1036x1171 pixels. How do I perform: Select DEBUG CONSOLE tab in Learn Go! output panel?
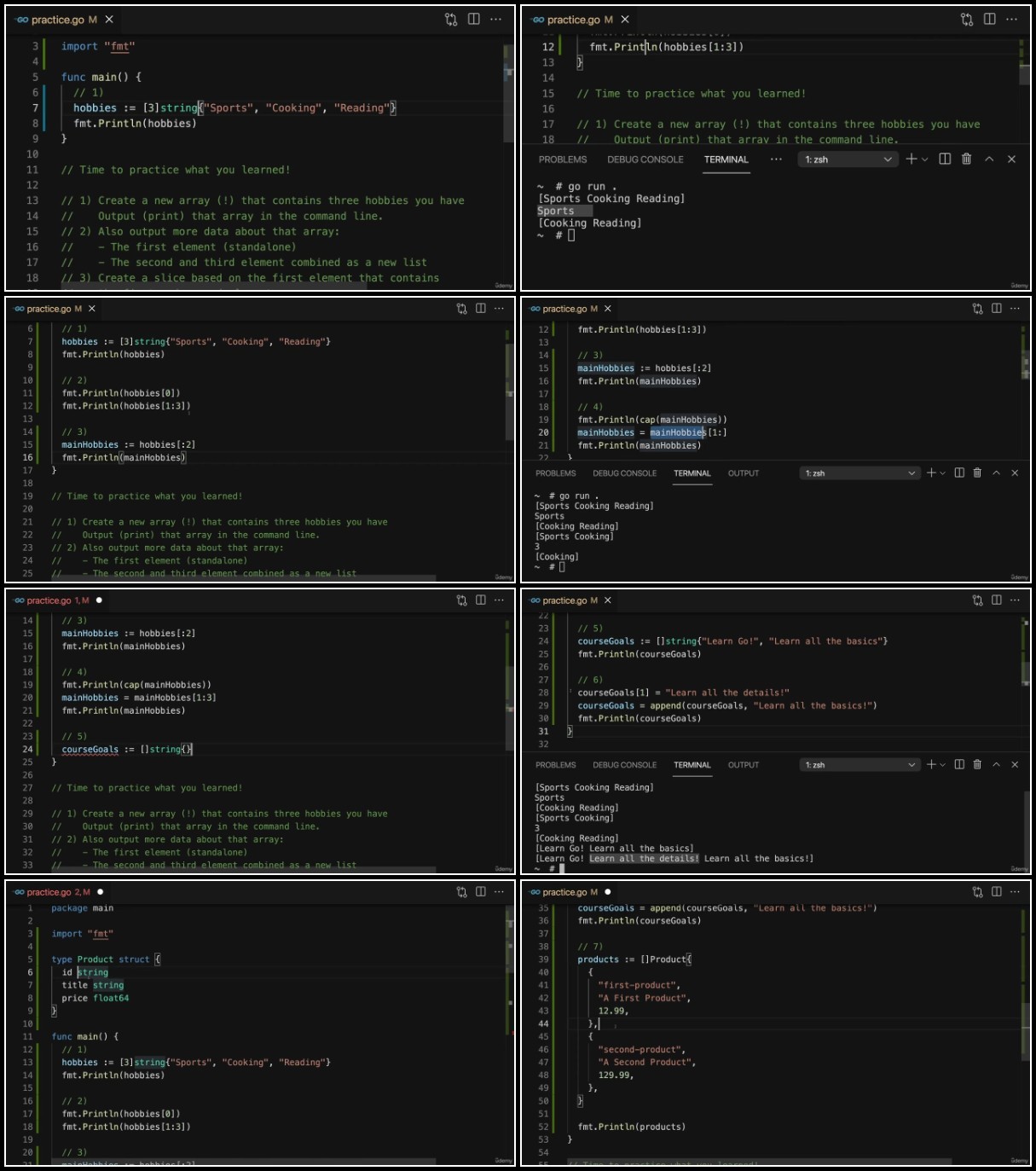point(625,765)
